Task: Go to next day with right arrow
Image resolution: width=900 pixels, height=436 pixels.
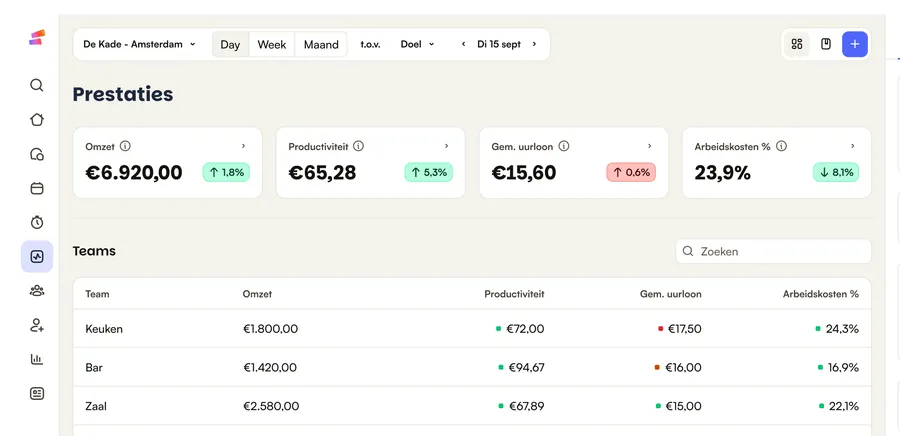Action: coord(534,44)
